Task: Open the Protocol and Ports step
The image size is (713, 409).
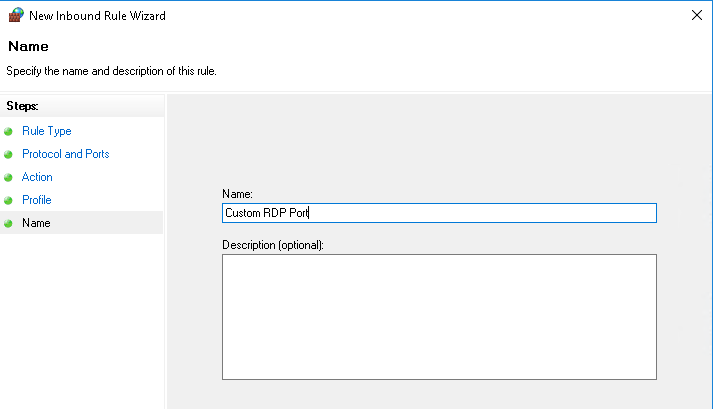Action: click(65, 154)
